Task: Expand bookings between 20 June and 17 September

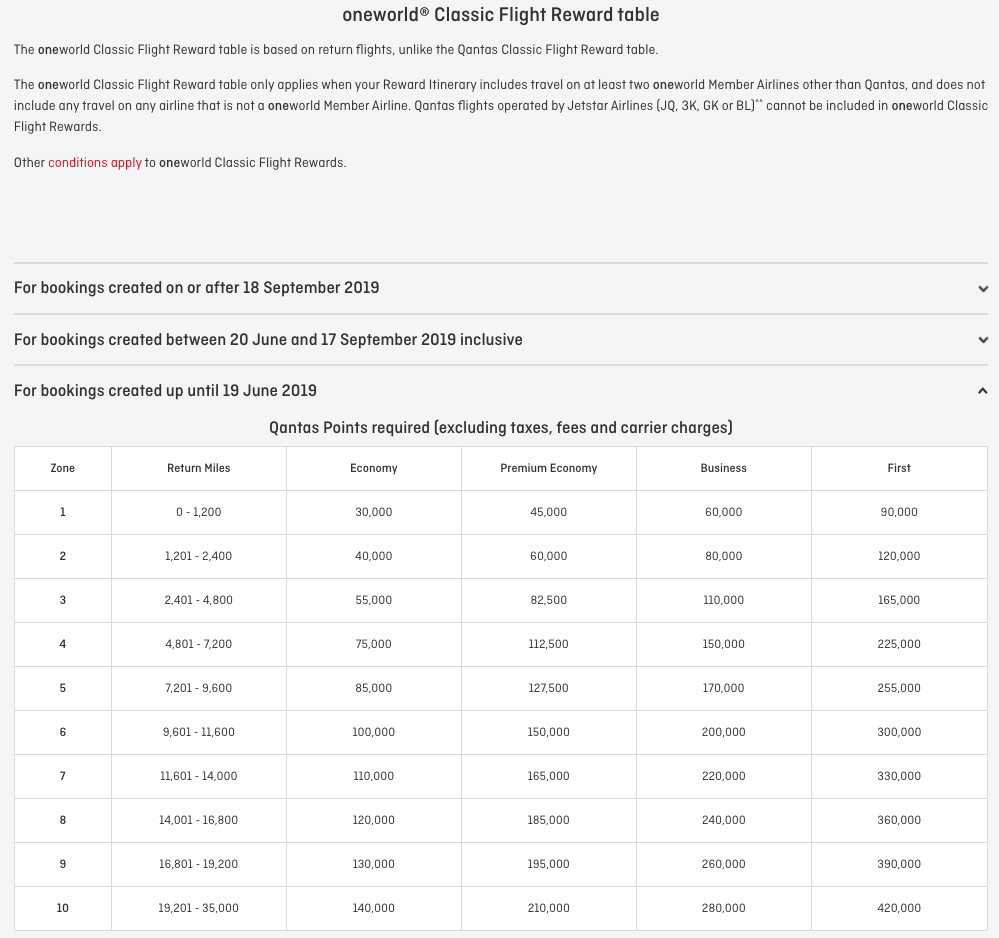Action: pyautogui.click(x=500, y=340)
